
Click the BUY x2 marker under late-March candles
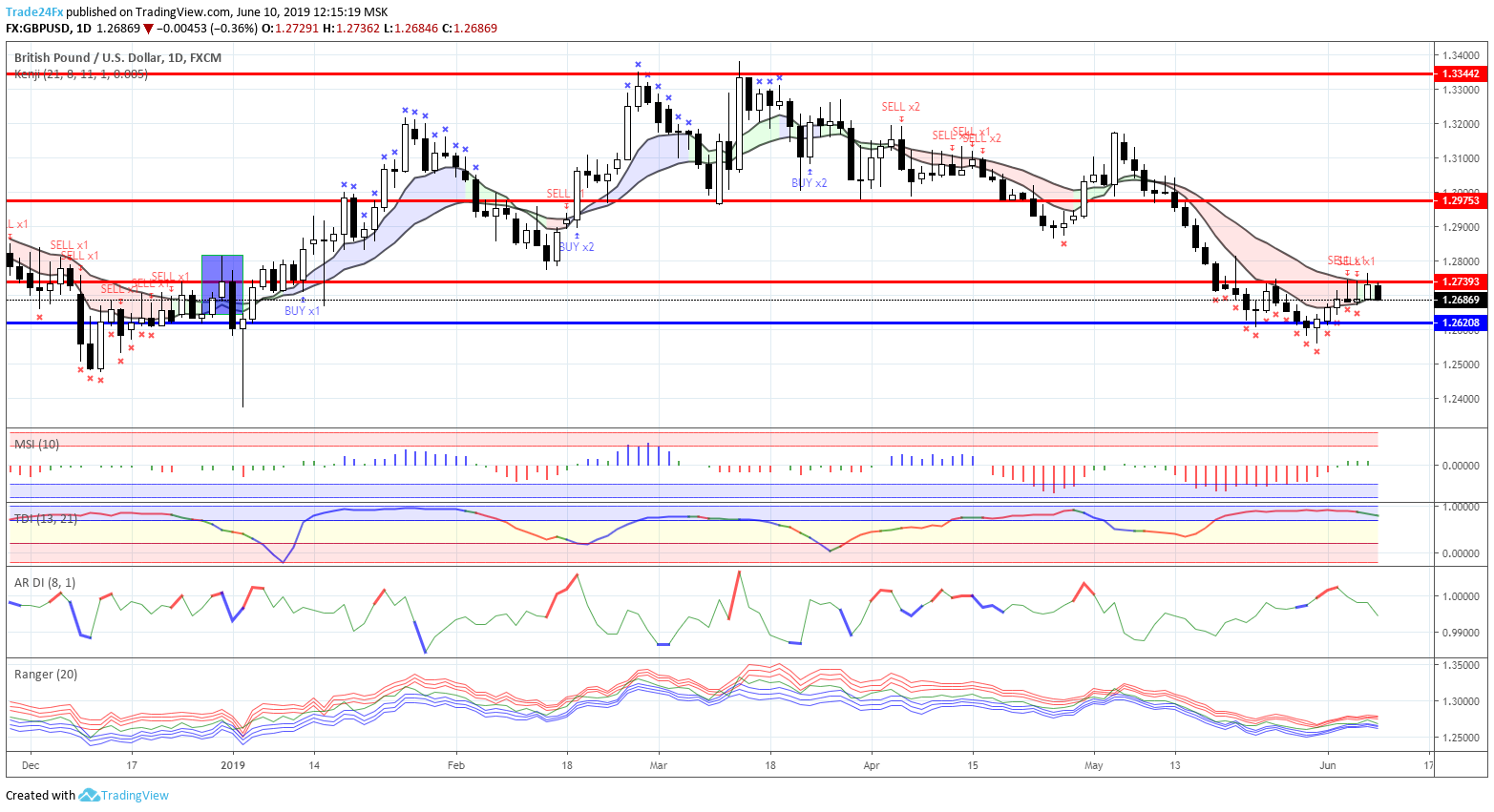click(x=810, y=183)
